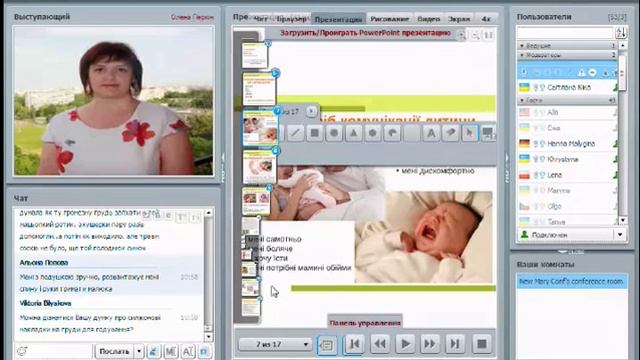
Task: Select the line drawing tool
Action: pos(295,133)
